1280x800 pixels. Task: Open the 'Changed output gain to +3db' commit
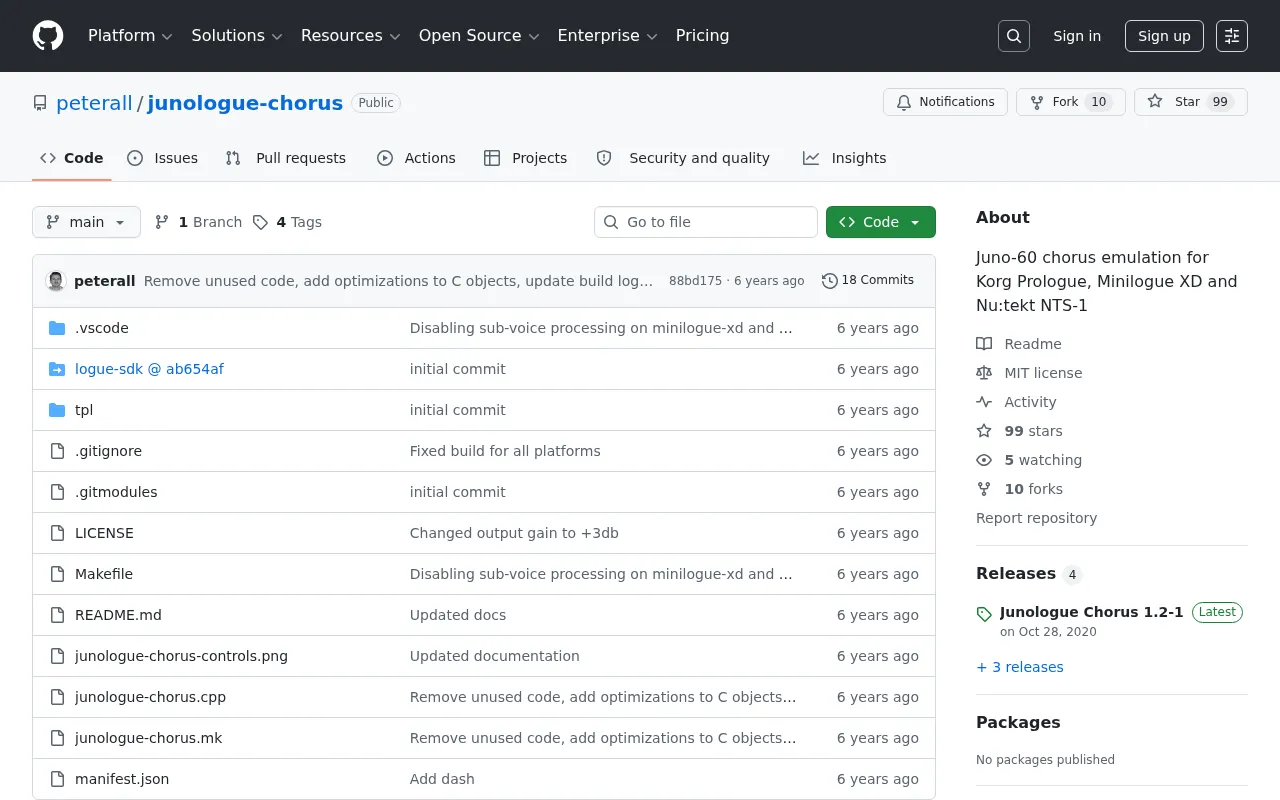(x=514, y=533)
